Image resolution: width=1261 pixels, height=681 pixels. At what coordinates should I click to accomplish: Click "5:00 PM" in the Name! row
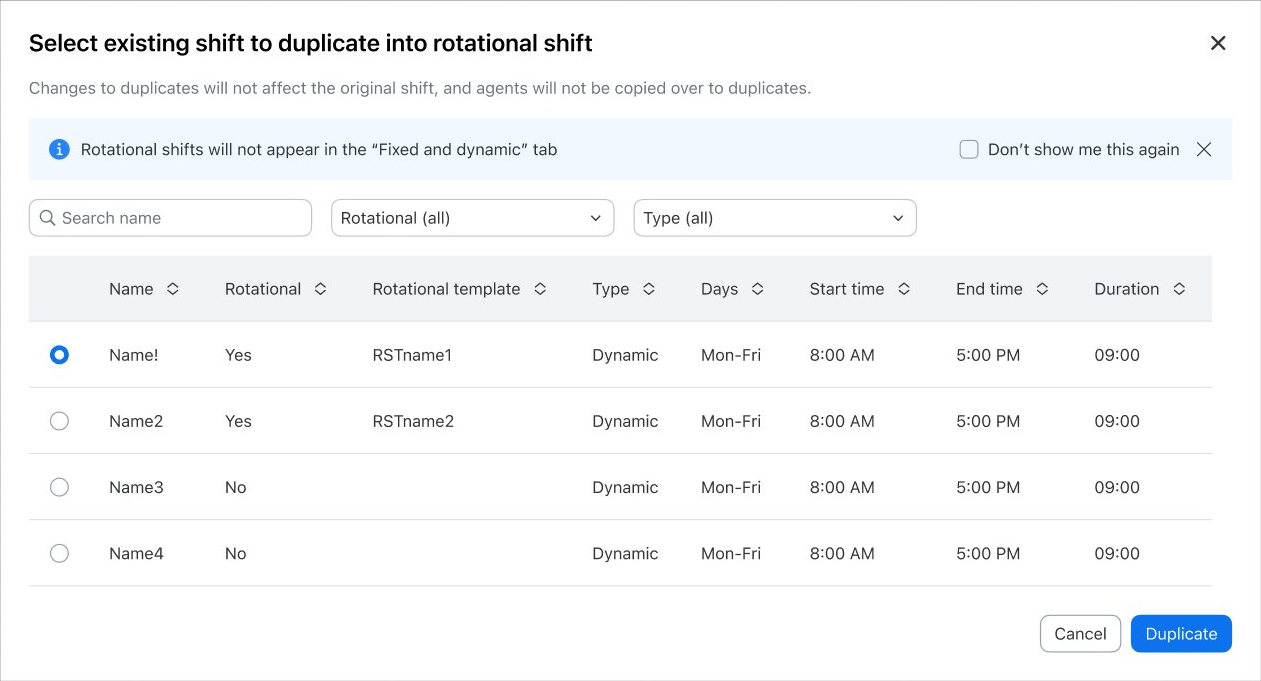[x=988, y=355]
